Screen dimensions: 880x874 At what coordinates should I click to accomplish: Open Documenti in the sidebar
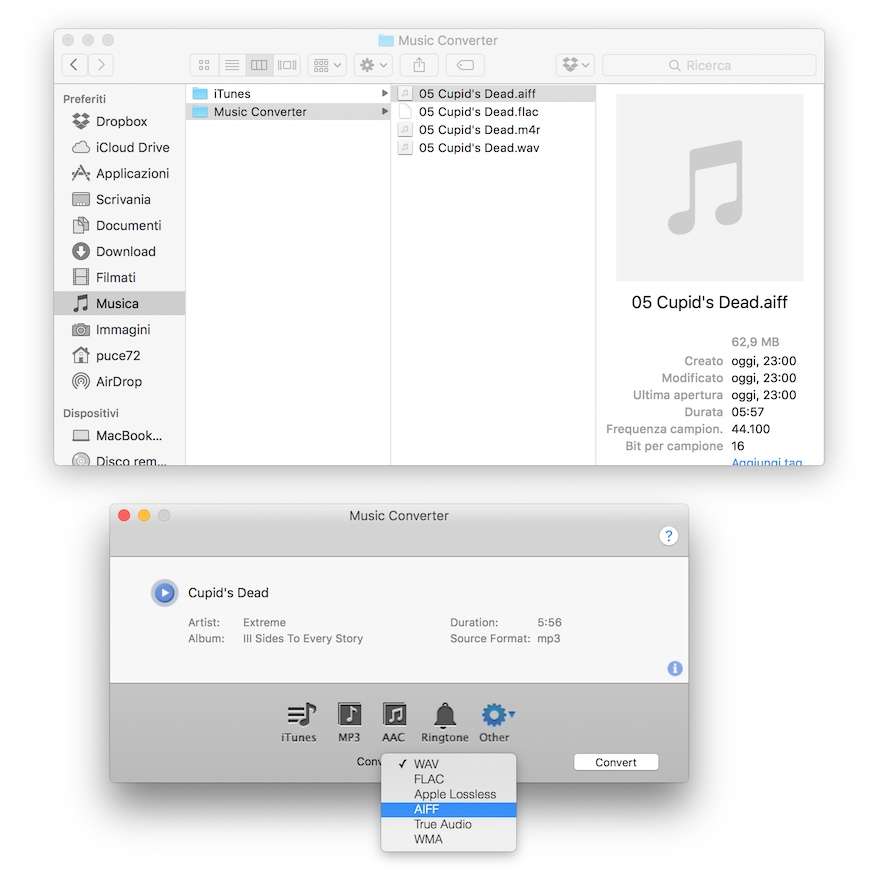(x=120, y=225)
